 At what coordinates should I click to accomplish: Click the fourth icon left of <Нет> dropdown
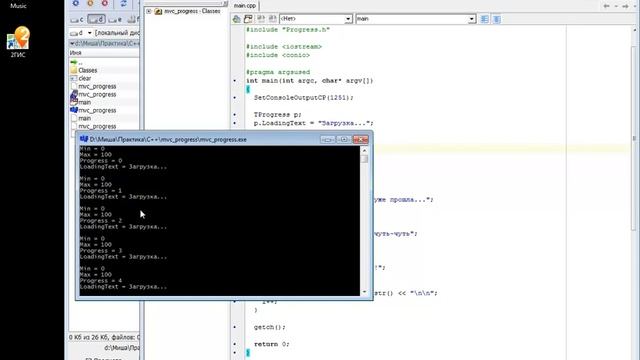tap(272, 19)
